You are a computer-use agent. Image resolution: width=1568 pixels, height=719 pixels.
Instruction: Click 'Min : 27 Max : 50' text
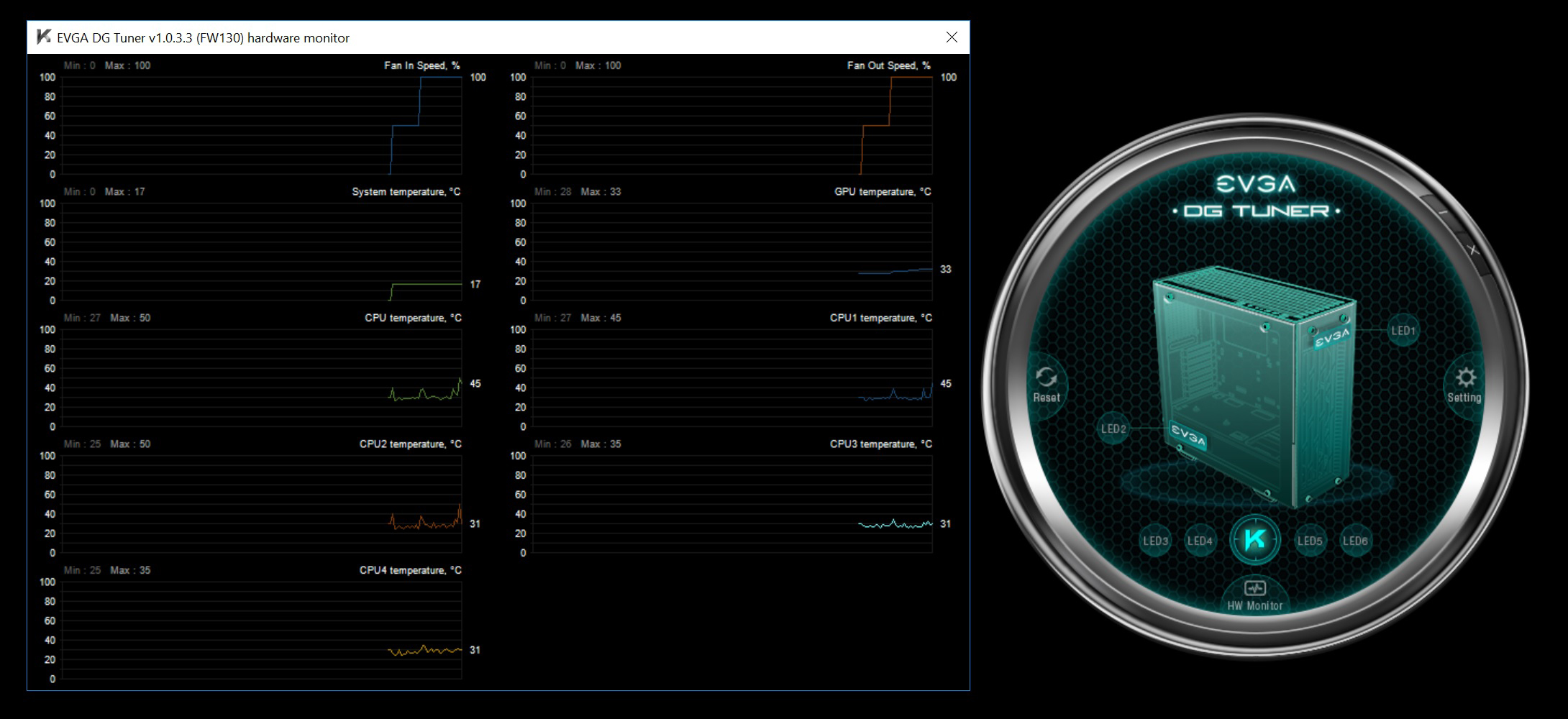coord(107,318)
